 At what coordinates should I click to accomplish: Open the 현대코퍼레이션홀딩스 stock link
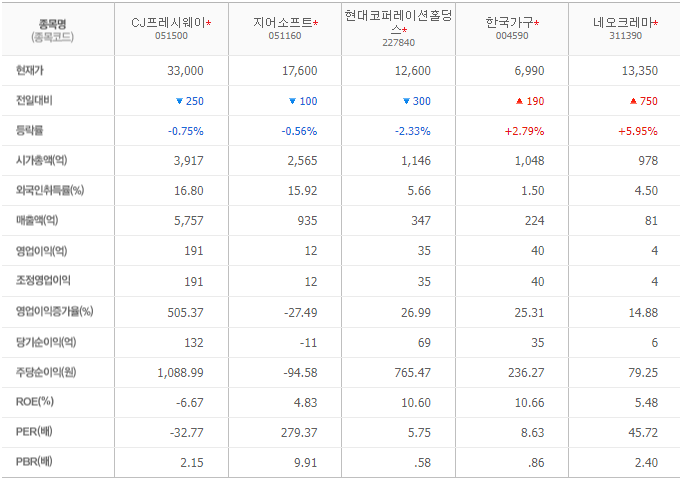398,23
